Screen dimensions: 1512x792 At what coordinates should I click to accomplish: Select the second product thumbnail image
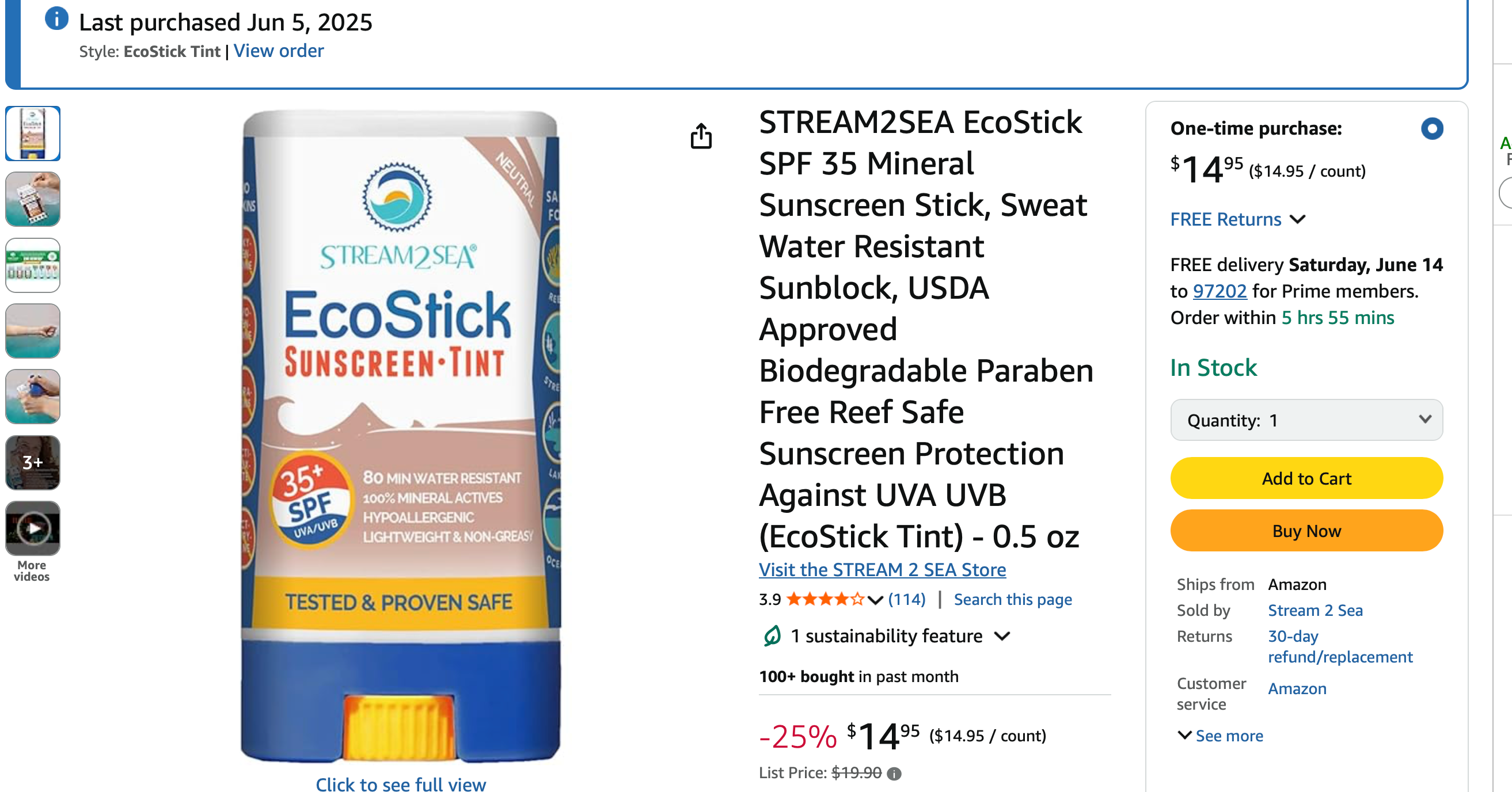pos(33,199)
